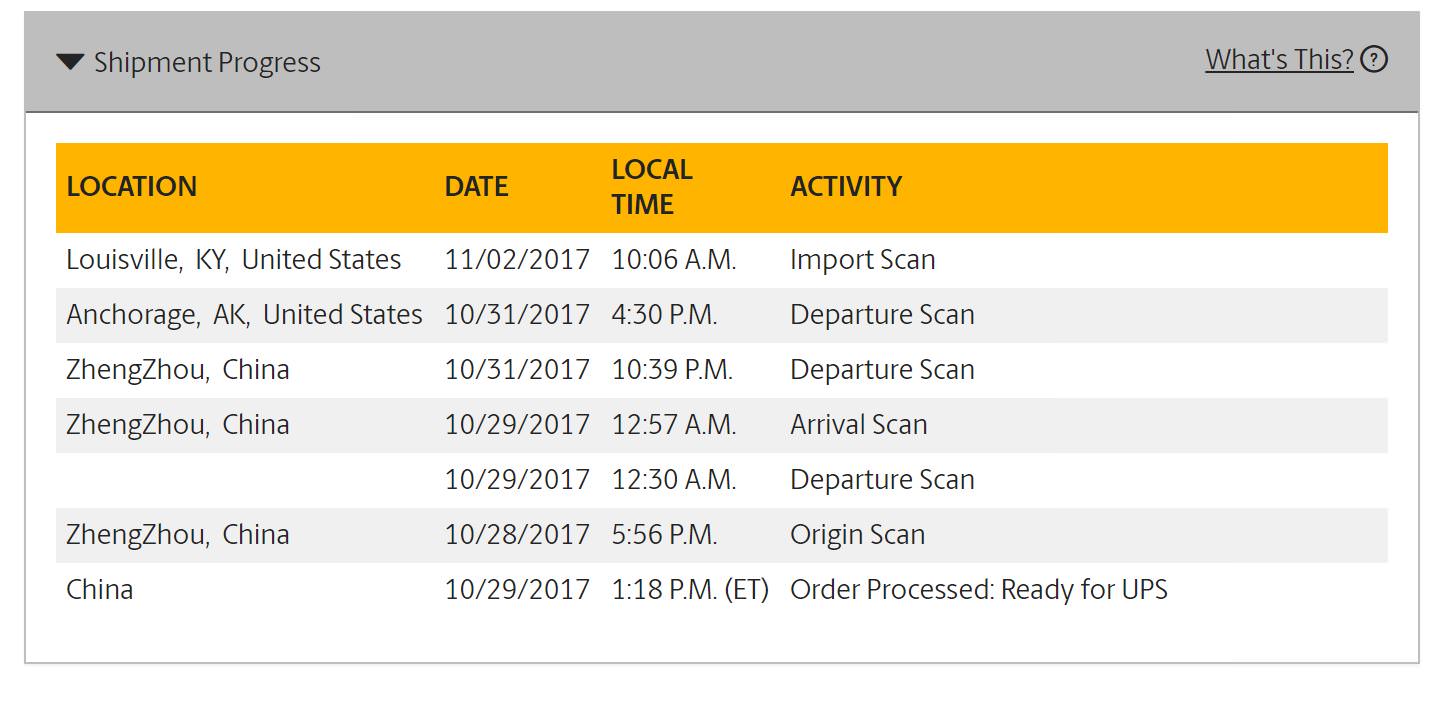The image size is (1432, 704).
Task: Click the Origin Scan activity entry
Action: 857,535
